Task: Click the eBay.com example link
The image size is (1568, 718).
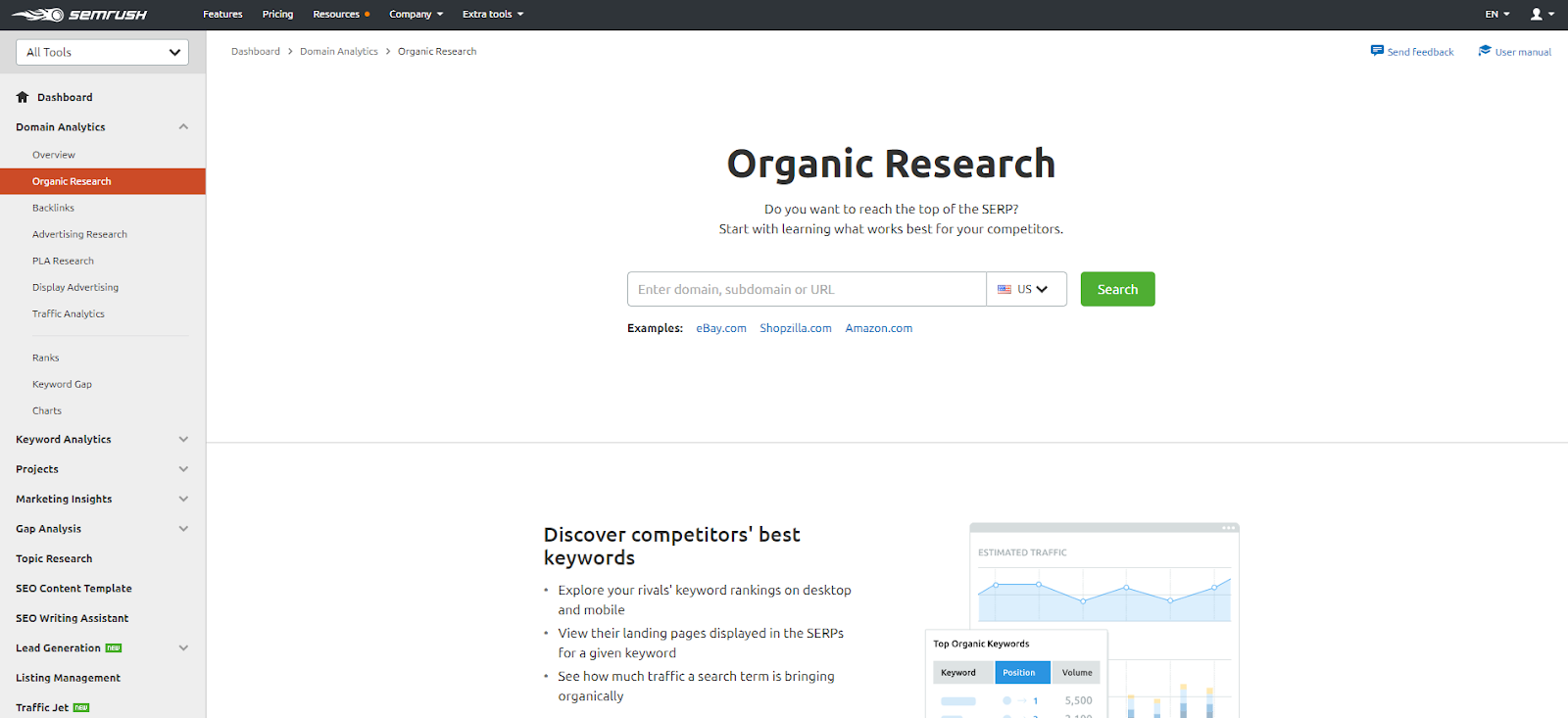Action: pyautogui.click(x=721, y=328)
